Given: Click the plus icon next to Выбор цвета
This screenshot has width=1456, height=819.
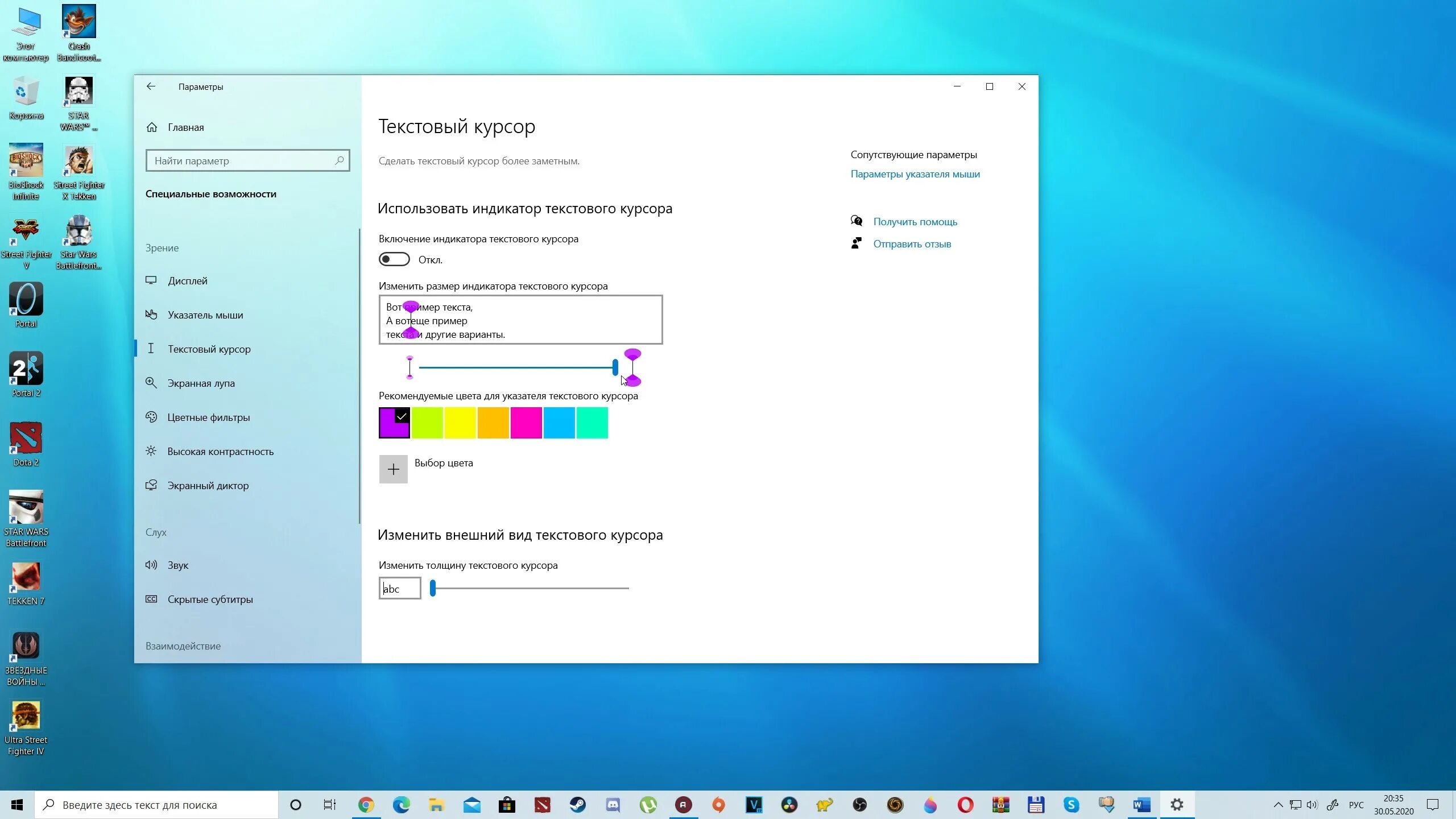Looking at the screenshot, I should (393, 469).
